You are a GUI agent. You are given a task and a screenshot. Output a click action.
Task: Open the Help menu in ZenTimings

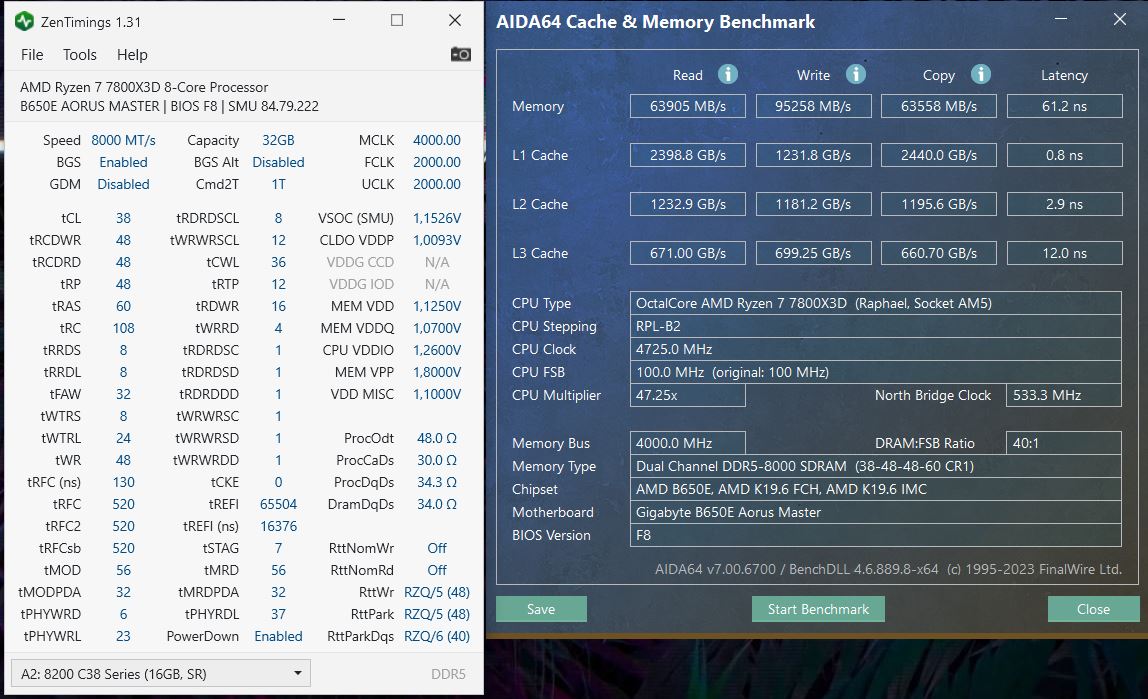(x=132, y=55)
